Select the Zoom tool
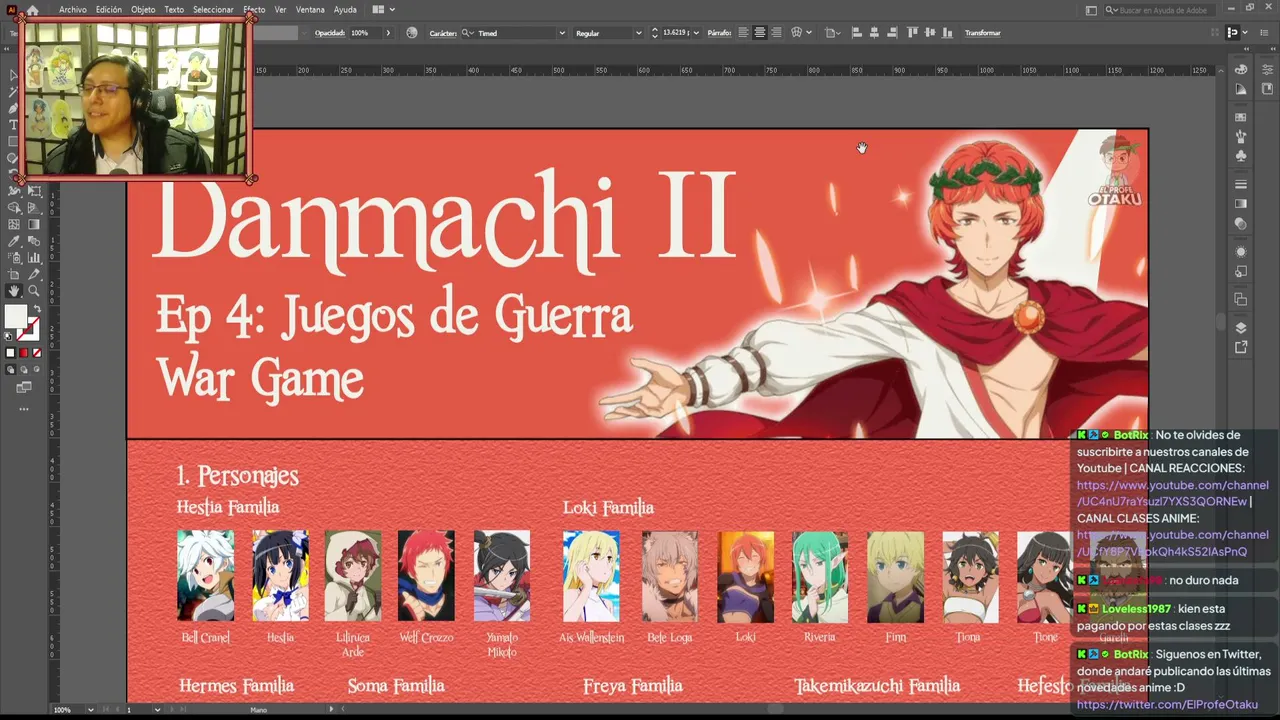Viewport: 1280px width, 720px height. [x=34, y=291]
